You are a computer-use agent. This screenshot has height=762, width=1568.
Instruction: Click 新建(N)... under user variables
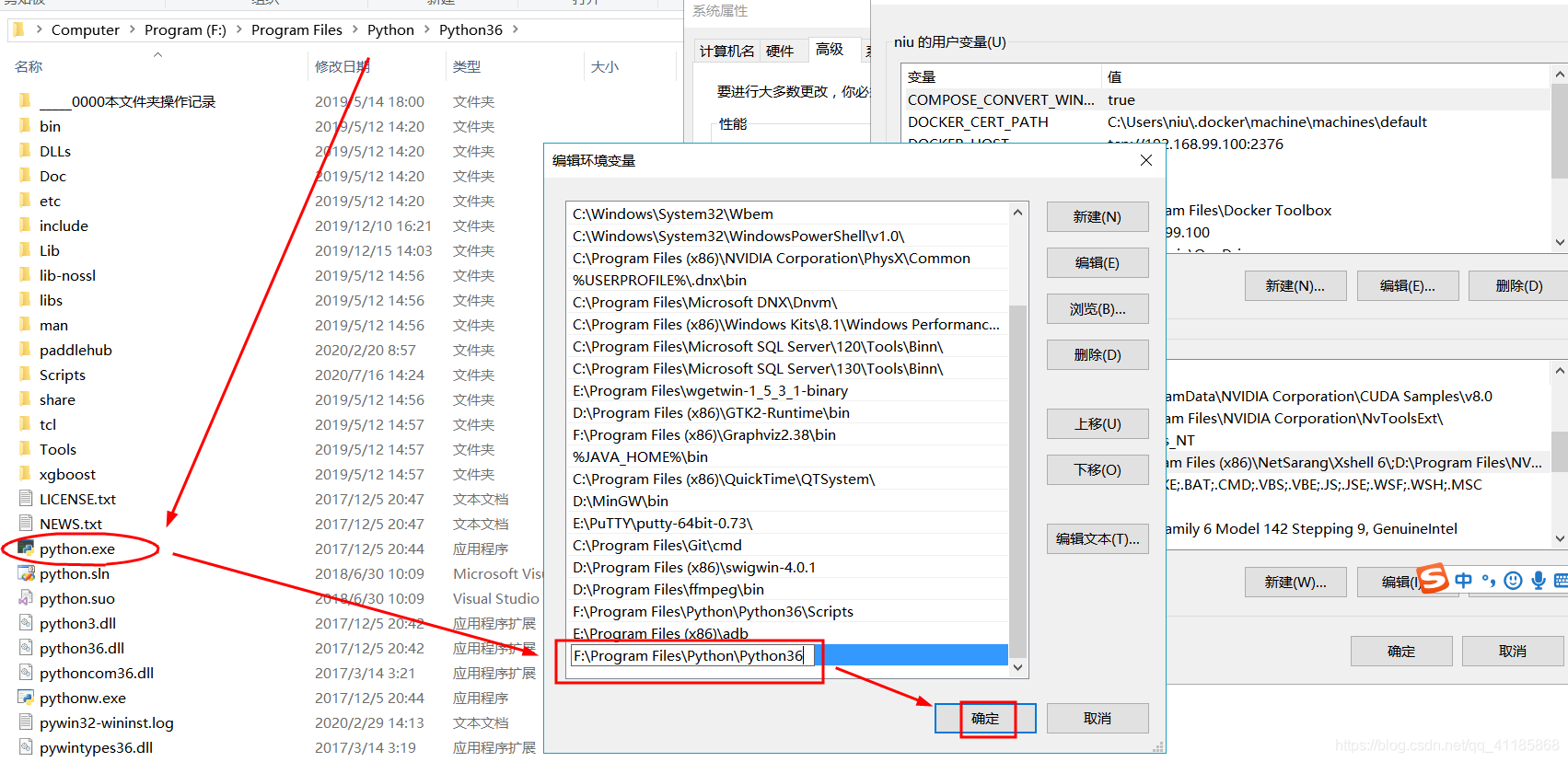[1295, 285]
